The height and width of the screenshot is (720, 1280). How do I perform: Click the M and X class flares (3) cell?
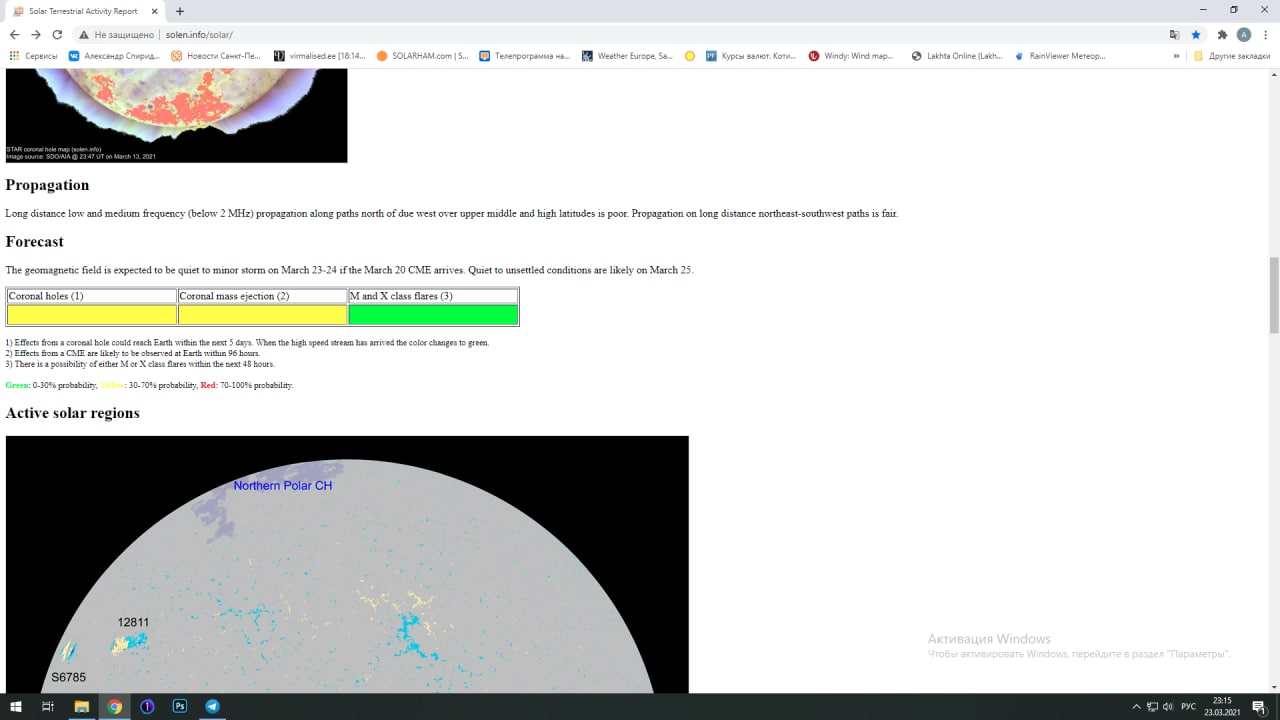(x=433, y=296)
